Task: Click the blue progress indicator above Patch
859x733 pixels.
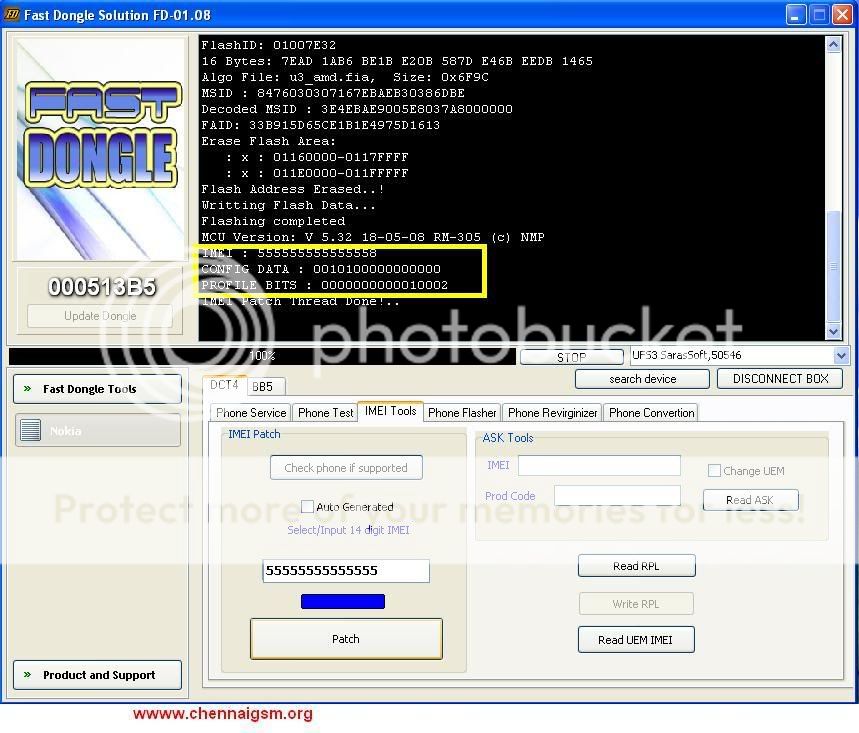Action: coord(343,601)
